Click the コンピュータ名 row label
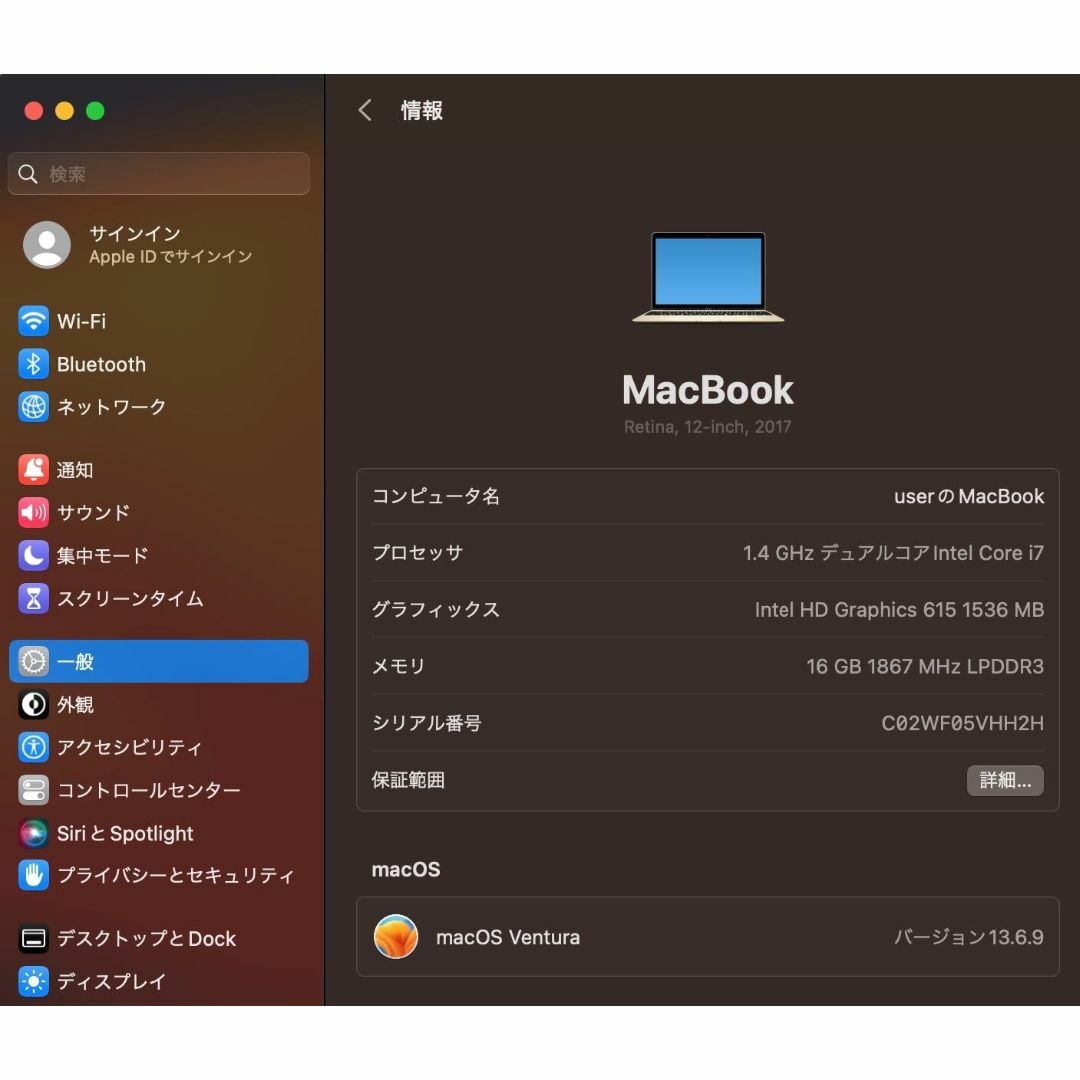Image resolution: width=1080 pixels, height=1080 pixels. point(435,496)
